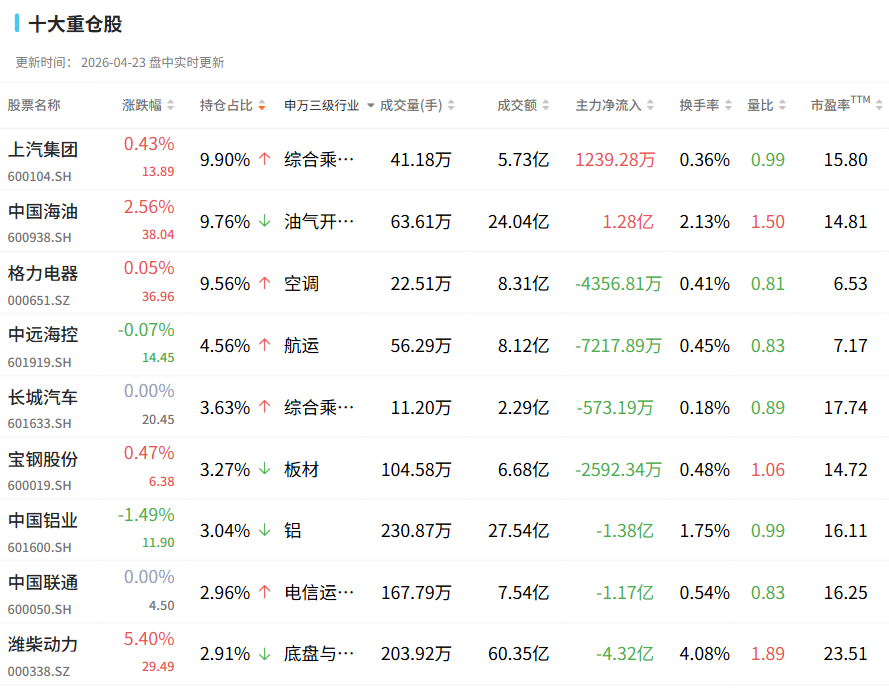
Task: Click 空调 industry cell
Action: [302, 284]
